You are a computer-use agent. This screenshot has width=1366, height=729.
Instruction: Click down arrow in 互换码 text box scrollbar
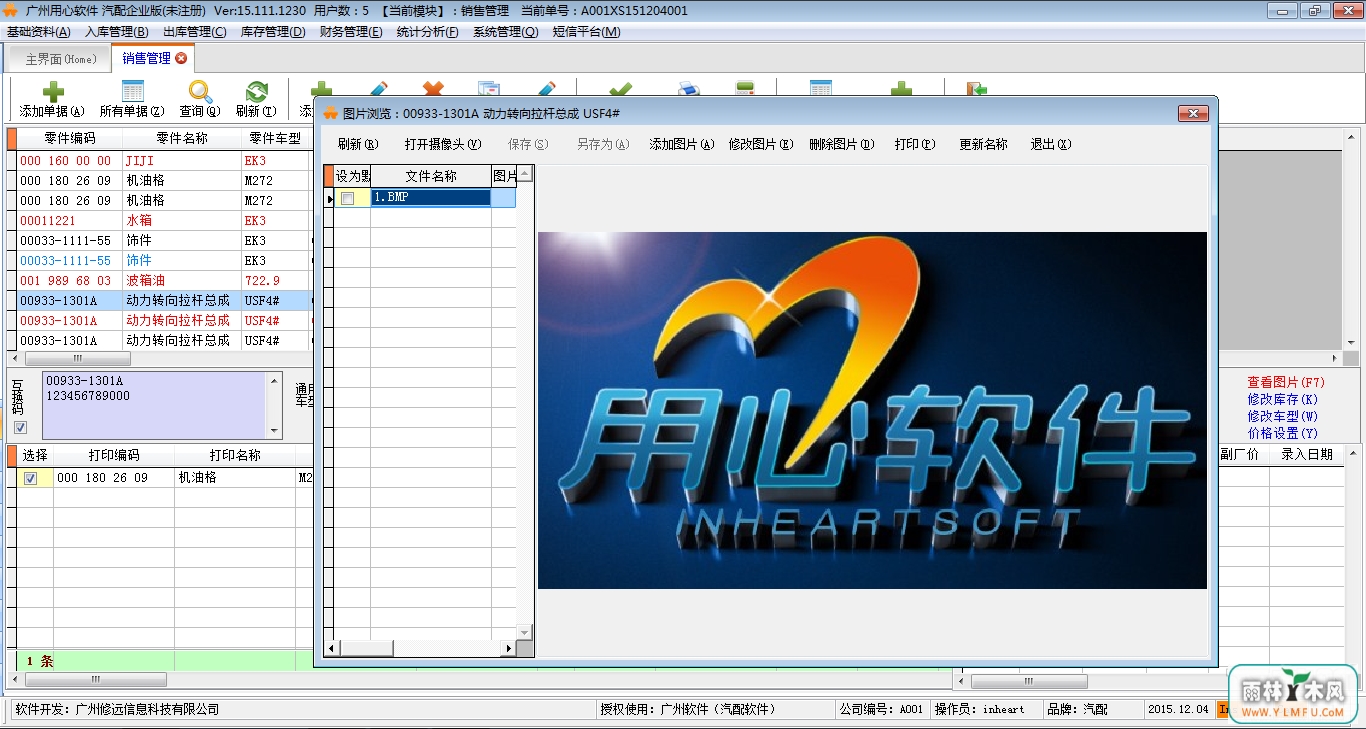[274, 432]
